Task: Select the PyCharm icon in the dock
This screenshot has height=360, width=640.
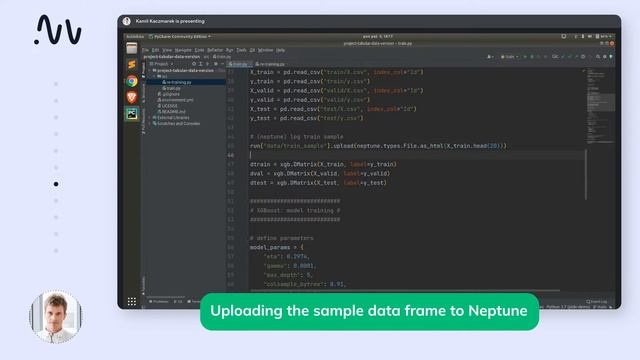Action: click(x=131, y=113)
